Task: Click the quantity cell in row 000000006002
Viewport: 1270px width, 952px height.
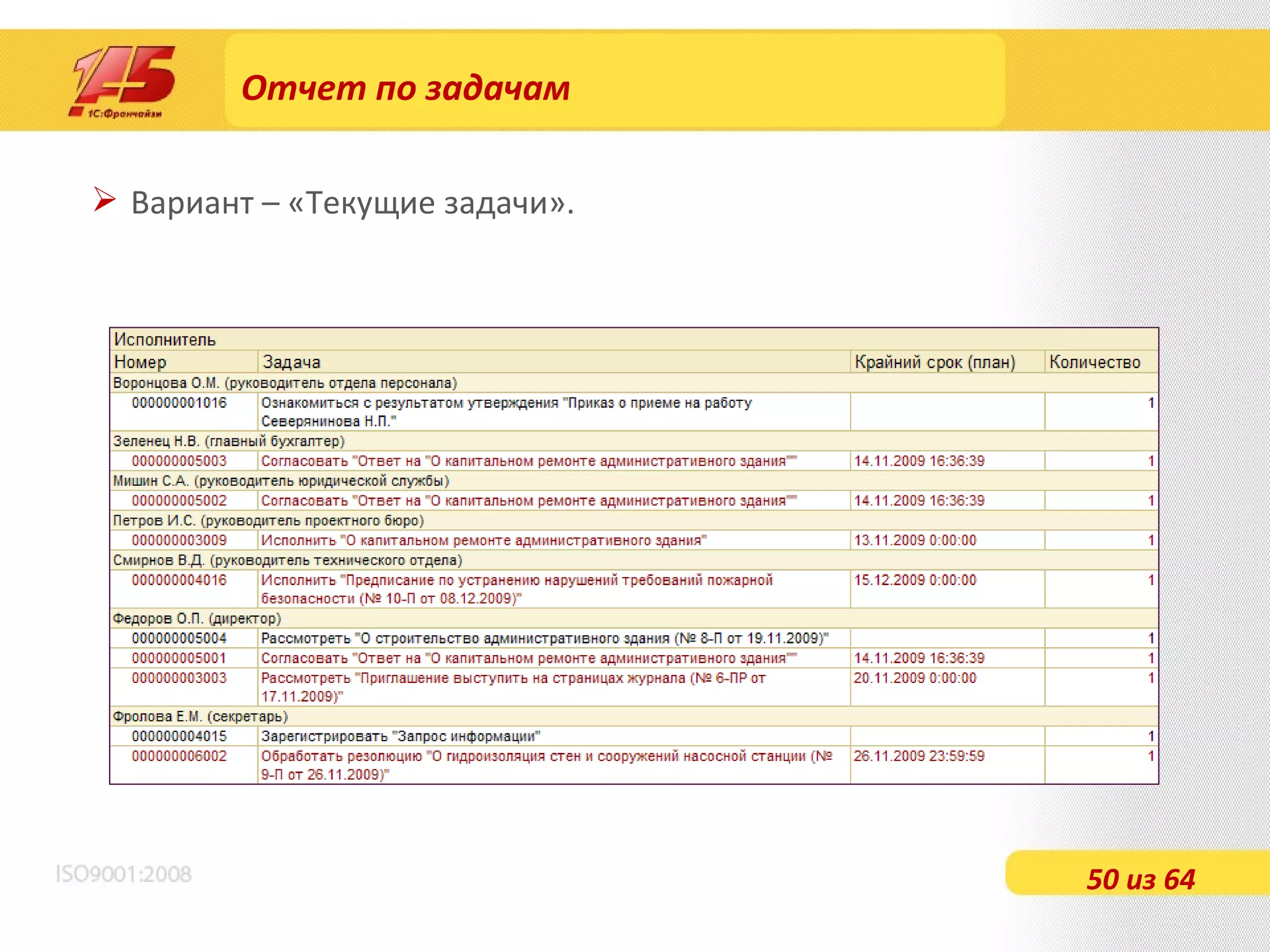Action: 1101,765
